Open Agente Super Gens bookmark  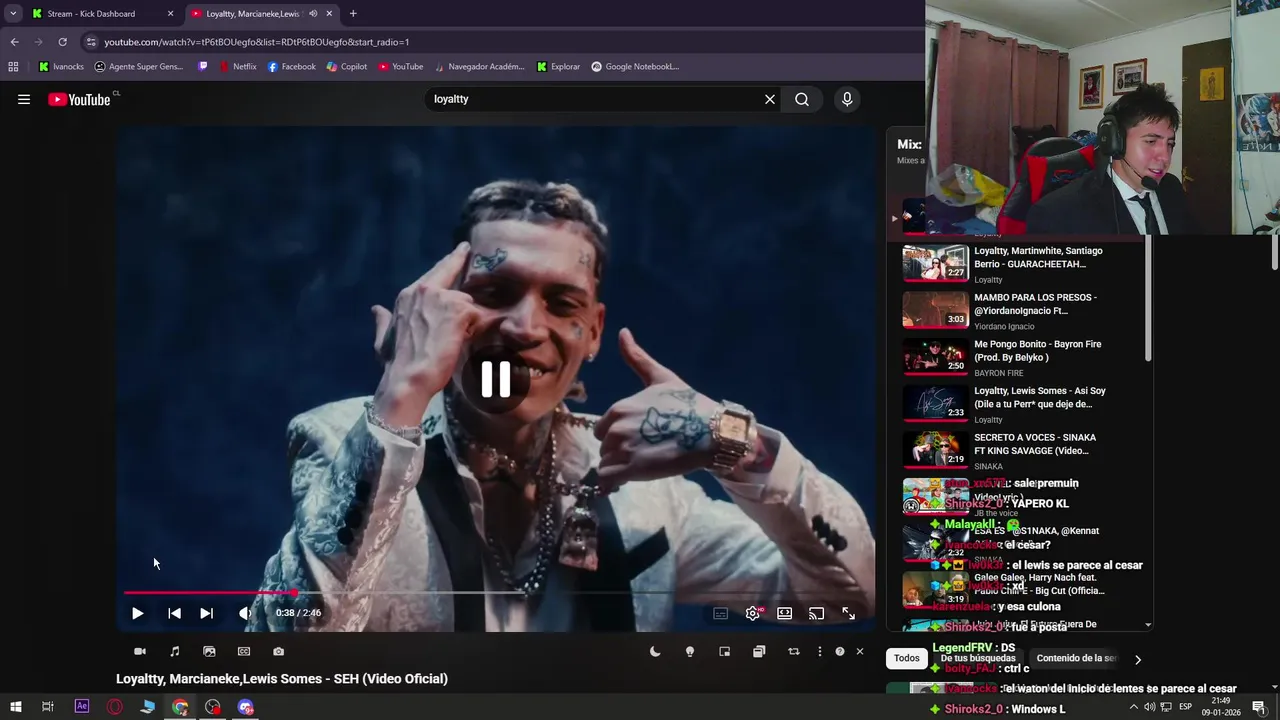(x=139, y=67)
